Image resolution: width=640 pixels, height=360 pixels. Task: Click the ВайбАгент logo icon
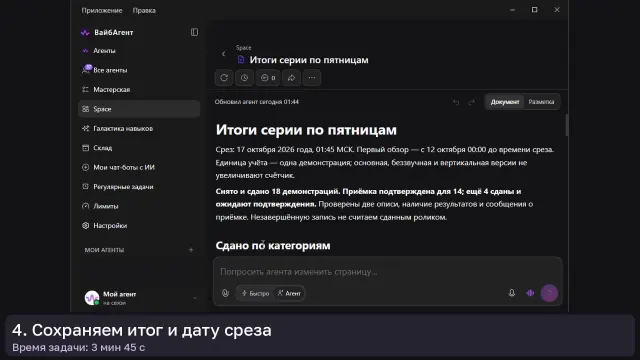(85, 33)
